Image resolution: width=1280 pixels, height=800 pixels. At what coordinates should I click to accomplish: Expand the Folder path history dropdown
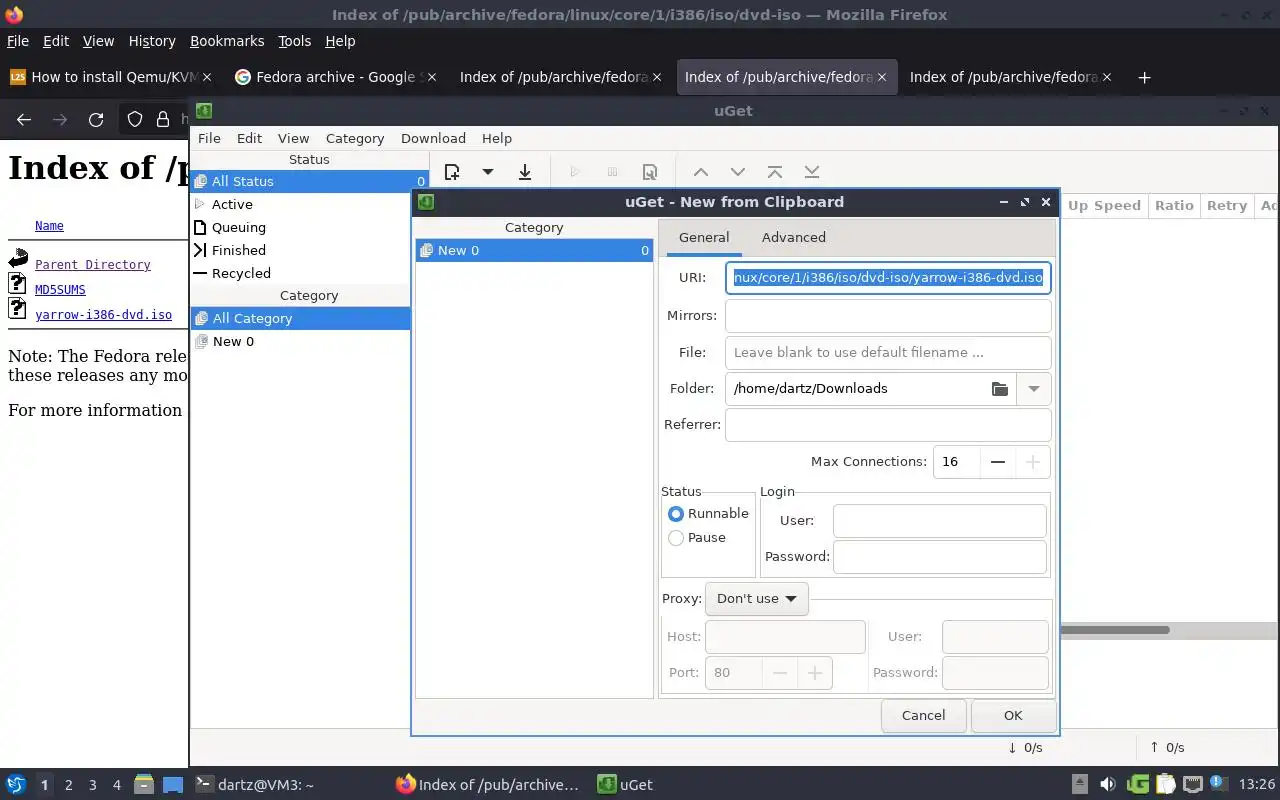tap(1034, 389)
